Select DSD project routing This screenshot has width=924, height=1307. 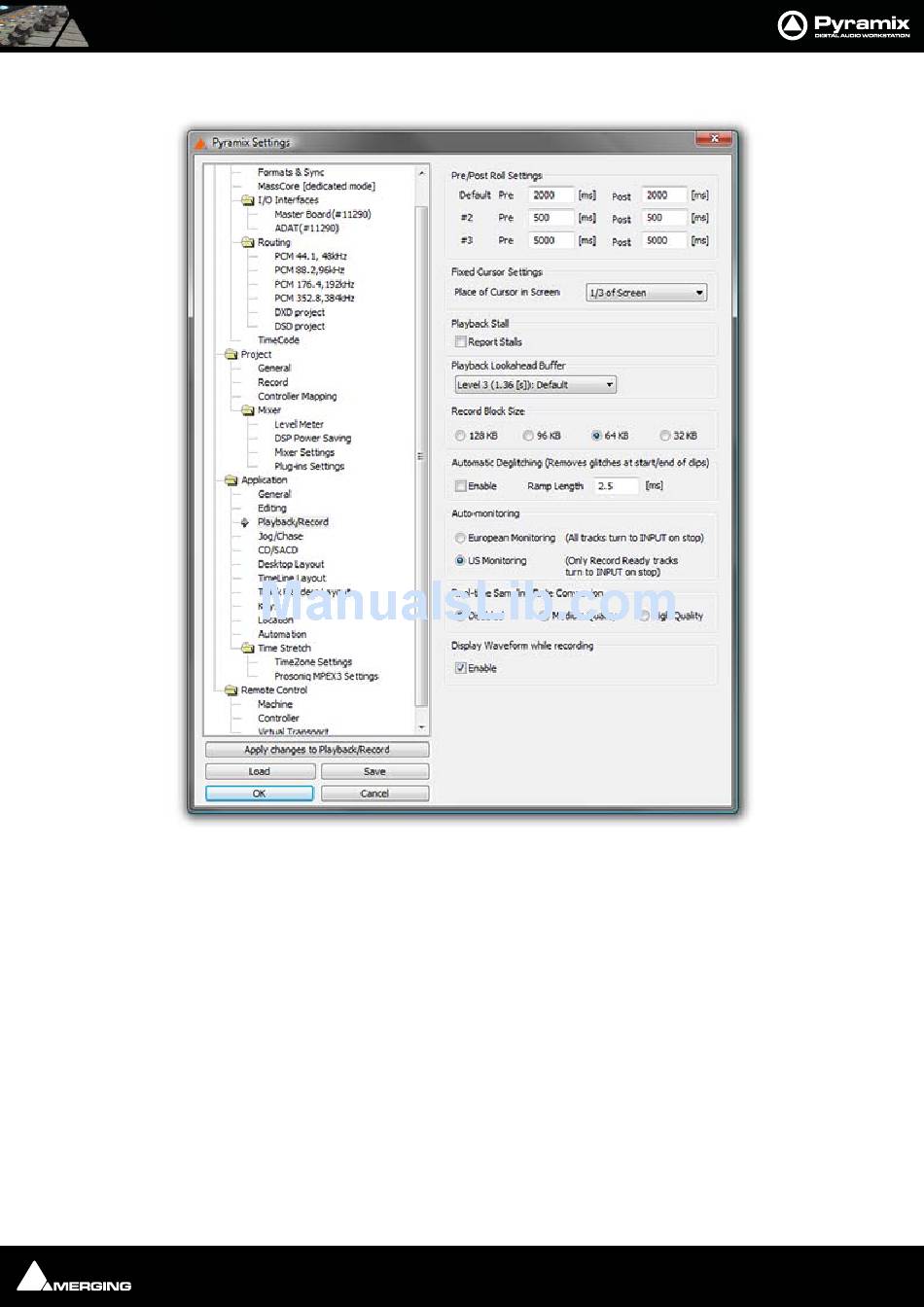coord(300,327)
